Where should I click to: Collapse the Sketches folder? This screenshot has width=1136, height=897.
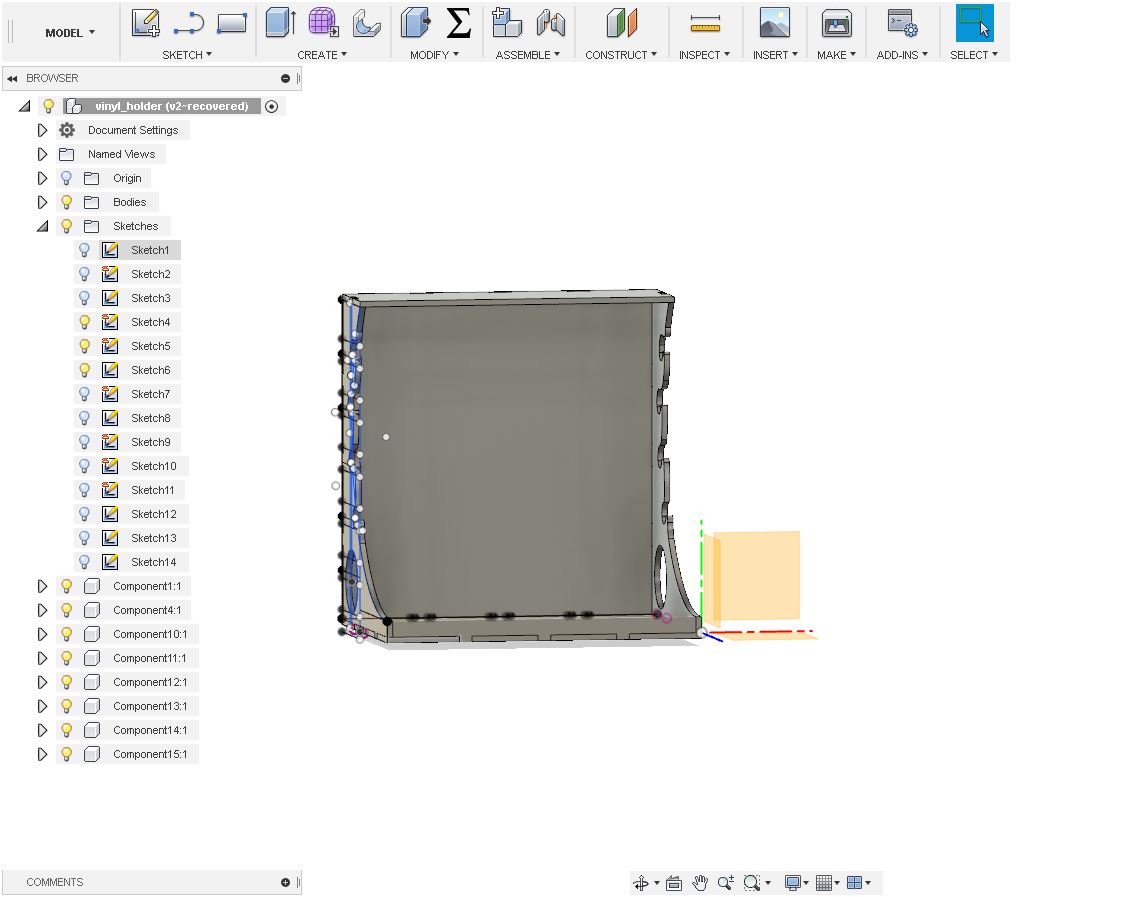42,226
